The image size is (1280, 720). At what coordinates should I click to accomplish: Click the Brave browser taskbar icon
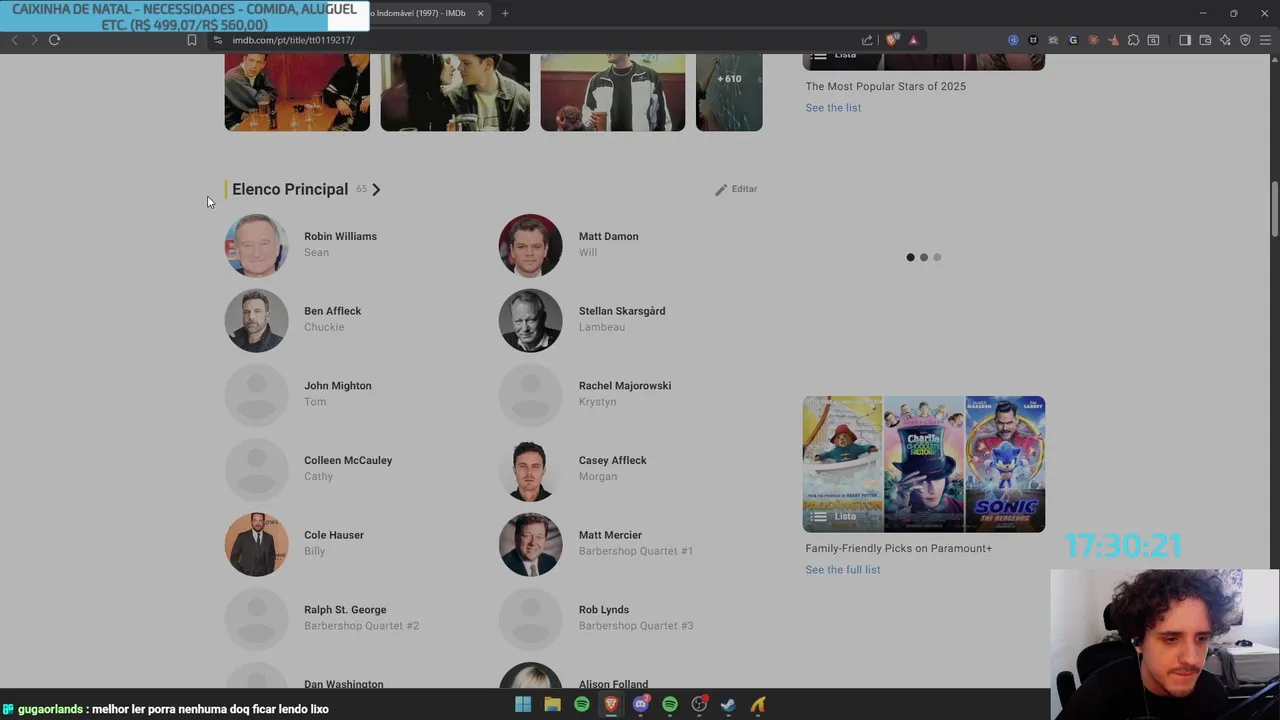point(611,705)
